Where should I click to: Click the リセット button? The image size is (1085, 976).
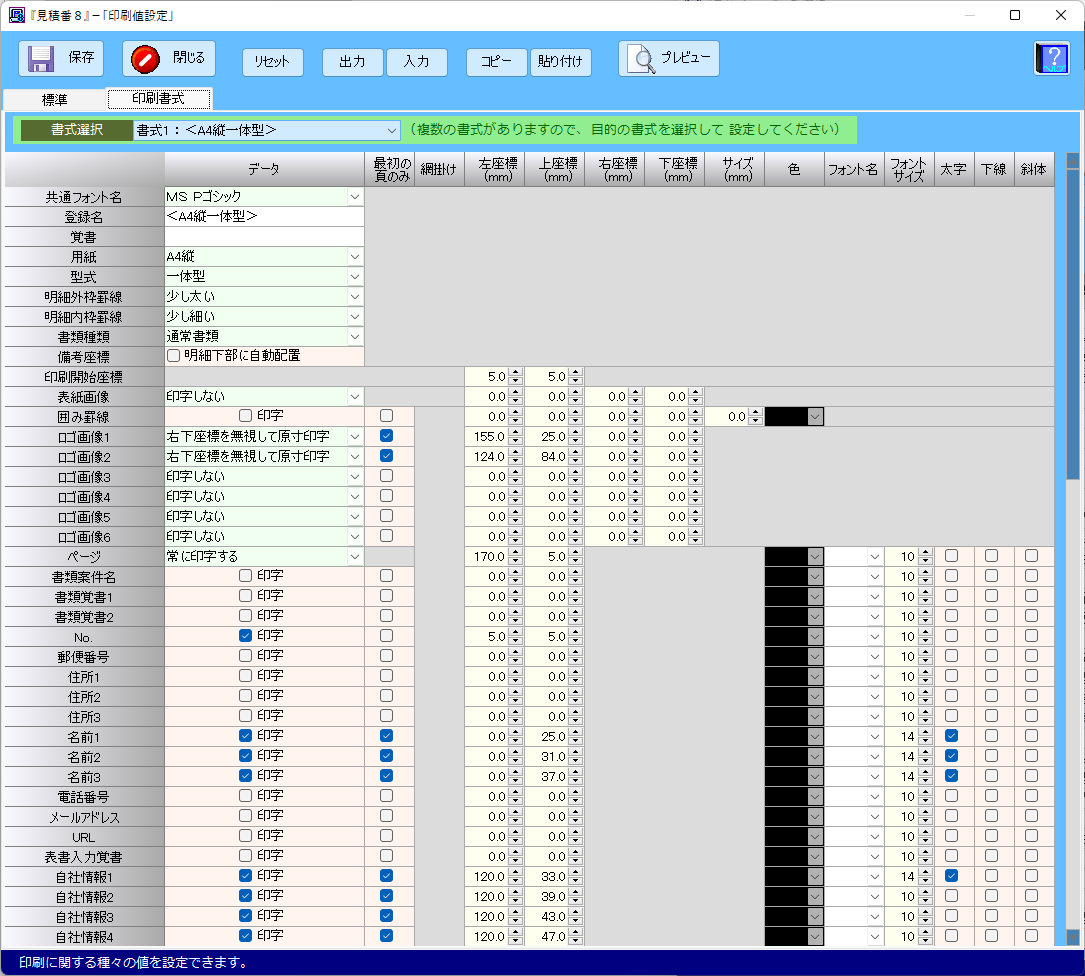coord(273,62)
